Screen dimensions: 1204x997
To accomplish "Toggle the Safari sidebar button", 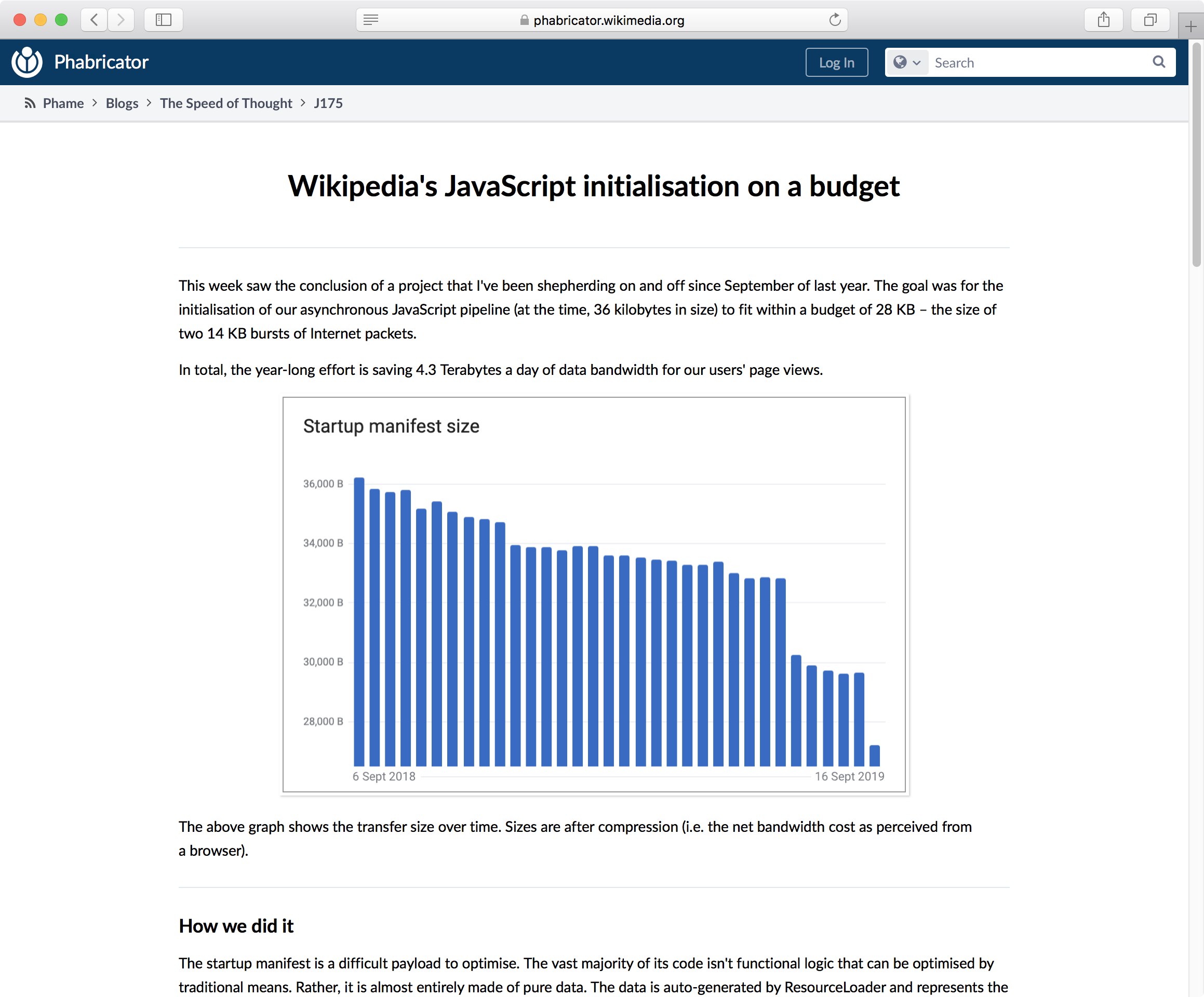I will pyautogui.click(x=164, y=20).
